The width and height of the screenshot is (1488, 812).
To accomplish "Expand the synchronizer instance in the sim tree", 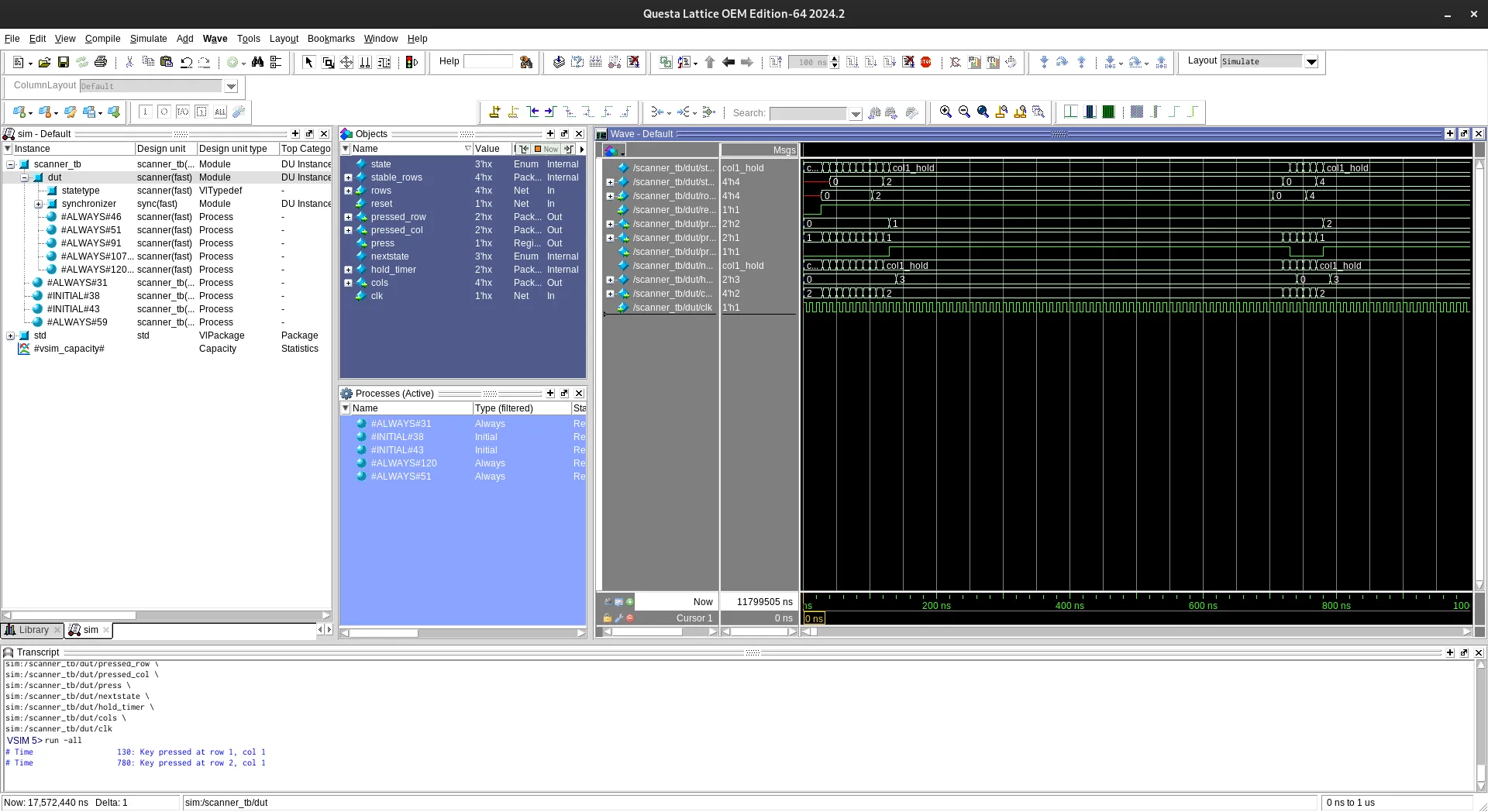I will click(39, 204).
